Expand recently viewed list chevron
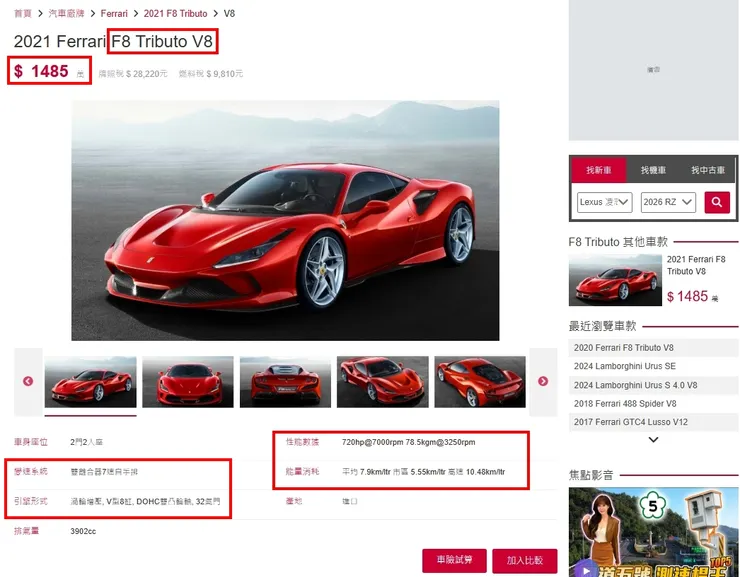The height and width of the screenshot is (577, 740). (653, 440)
